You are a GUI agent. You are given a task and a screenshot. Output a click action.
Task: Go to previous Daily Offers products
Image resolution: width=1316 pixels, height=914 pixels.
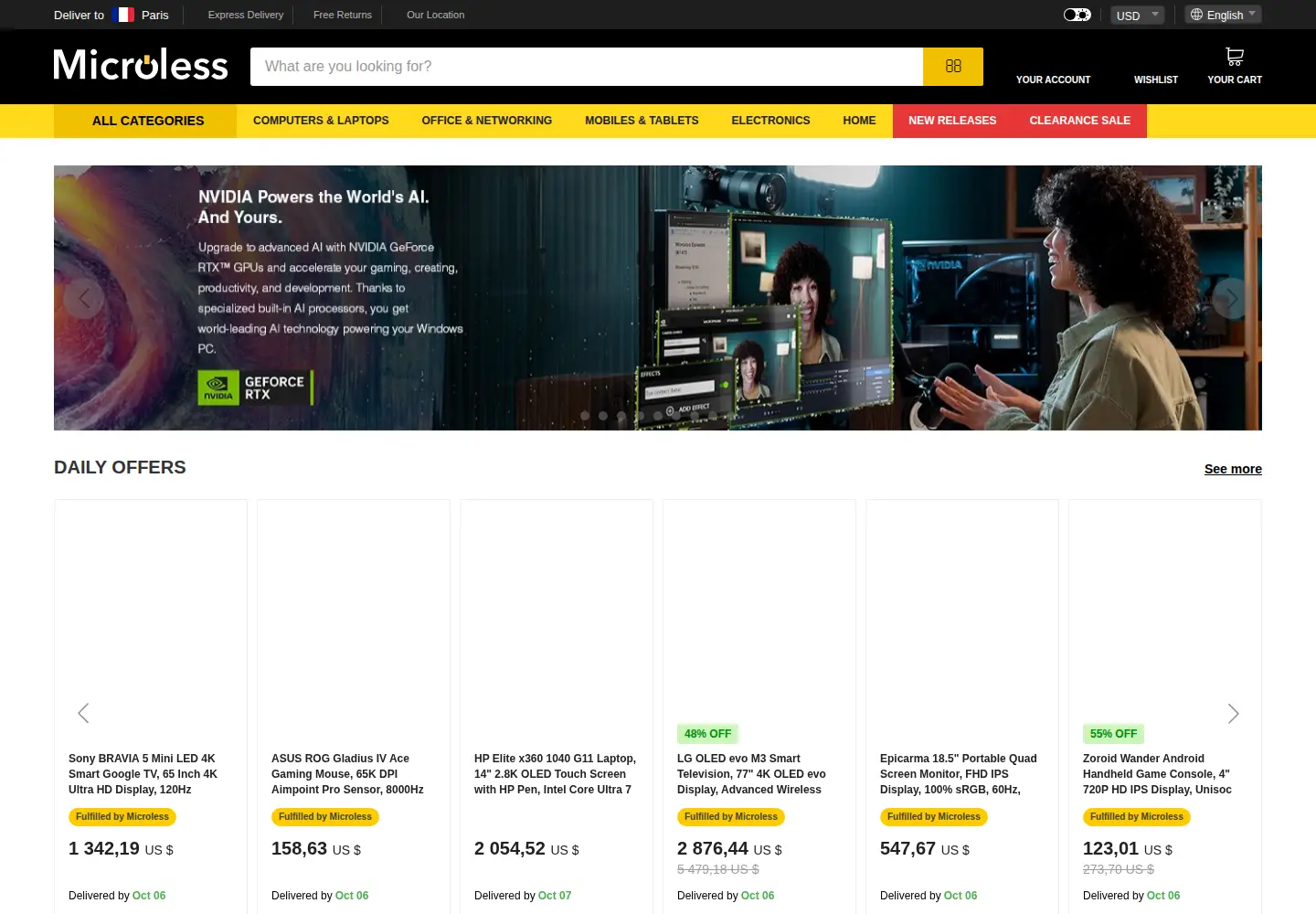[x=83, y=713]
